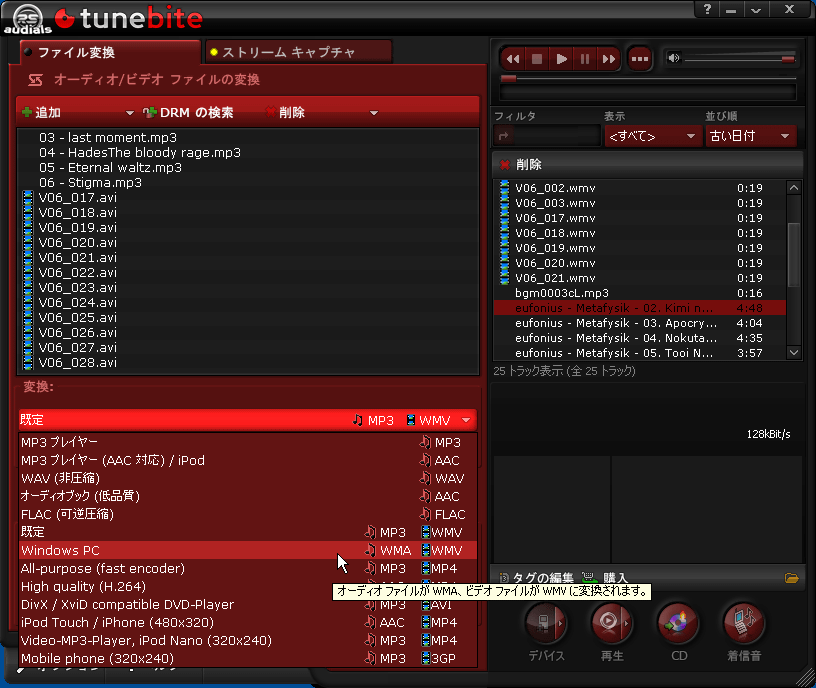
Task: Click the track list scroll up arrow
Action: click(794, 187)
